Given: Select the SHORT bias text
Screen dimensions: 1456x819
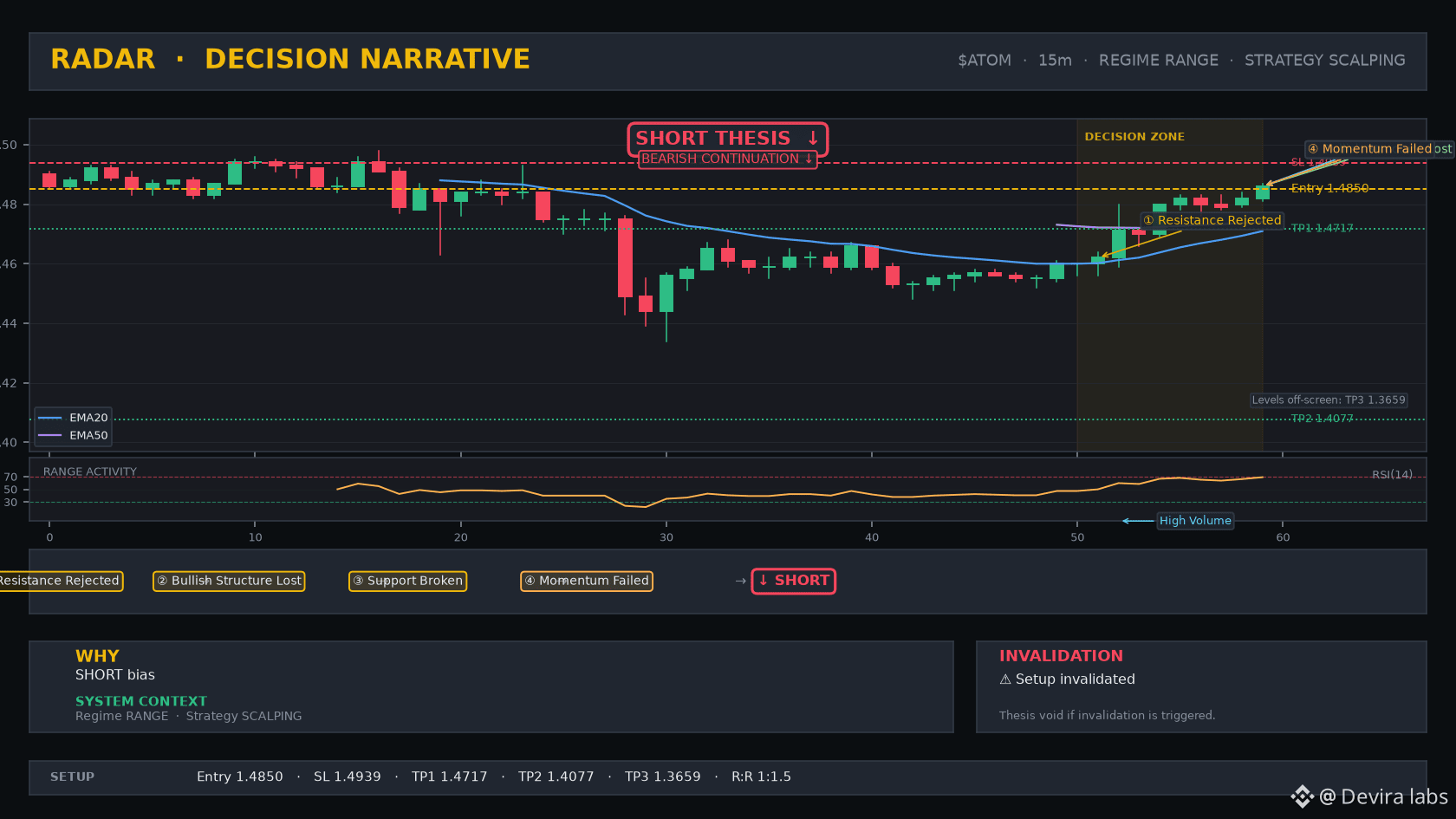Looking at the screenshot, I should click(x=115, y=675).
